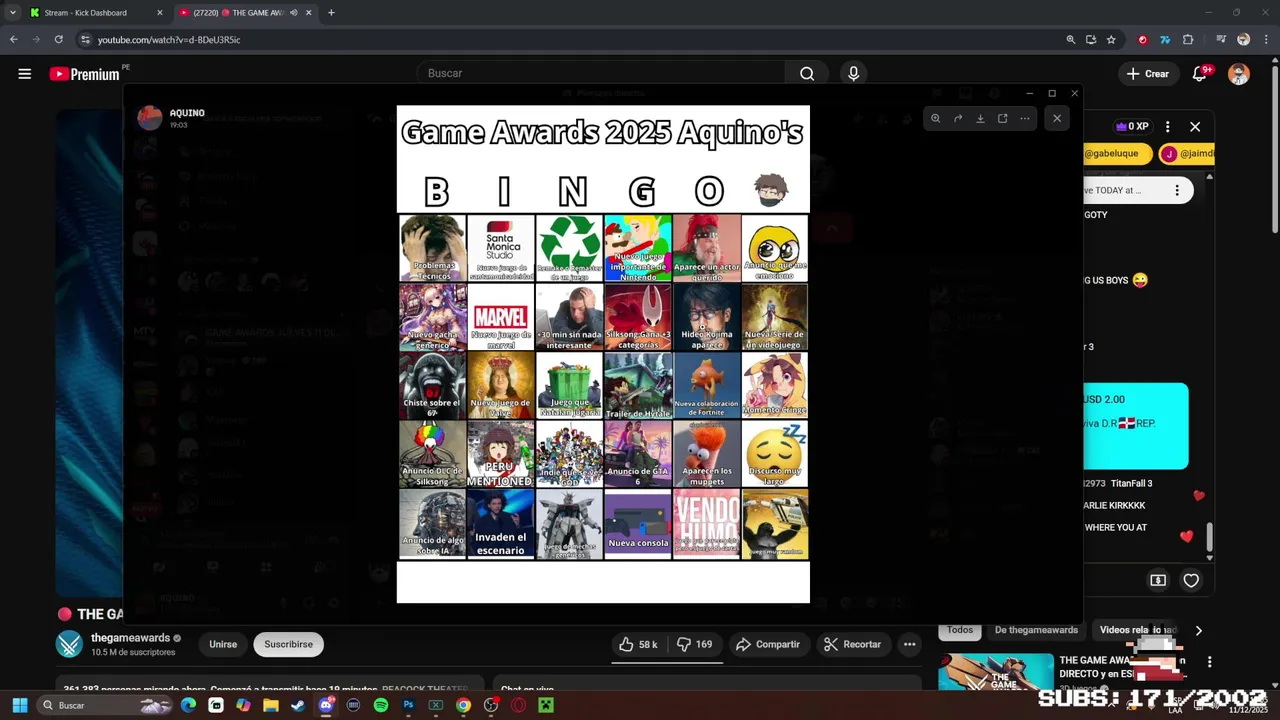Show next filter chips arrow
Image resolution: width=1280 pixels, height=720 pixels.
1198,630
